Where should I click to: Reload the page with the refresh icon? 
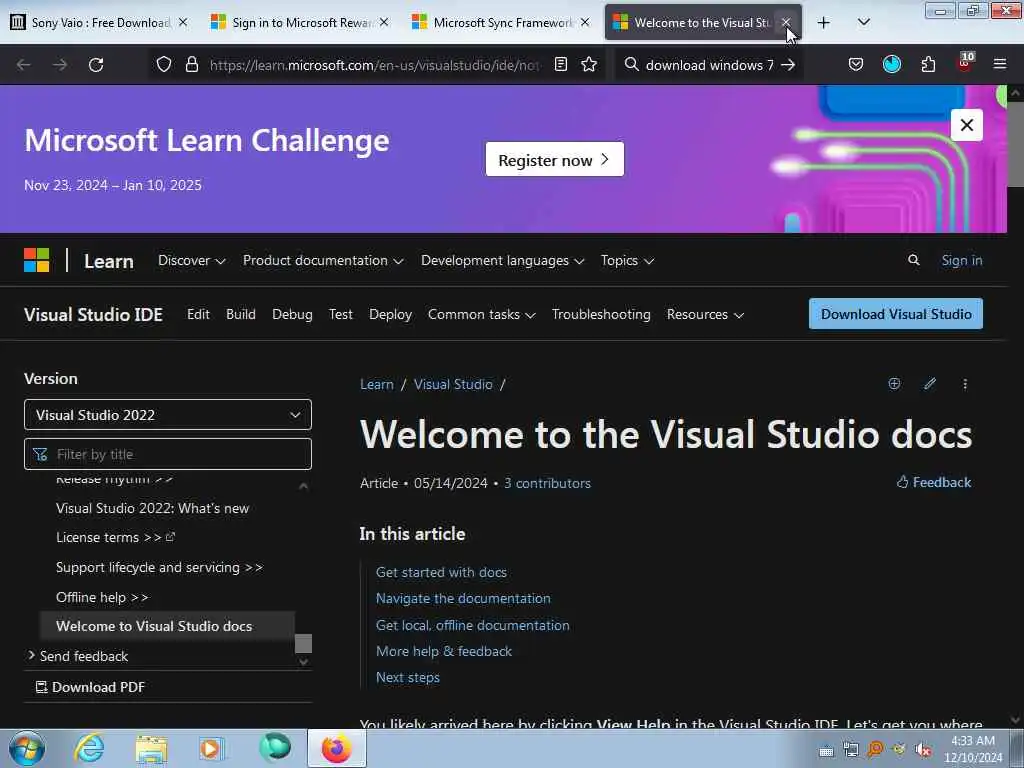point(96,65)
